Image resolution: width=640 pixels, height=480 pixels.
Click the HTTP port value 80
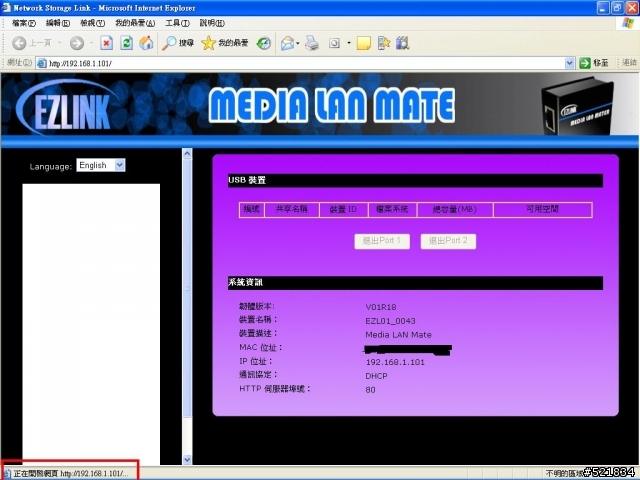click(x=370, y=390)
